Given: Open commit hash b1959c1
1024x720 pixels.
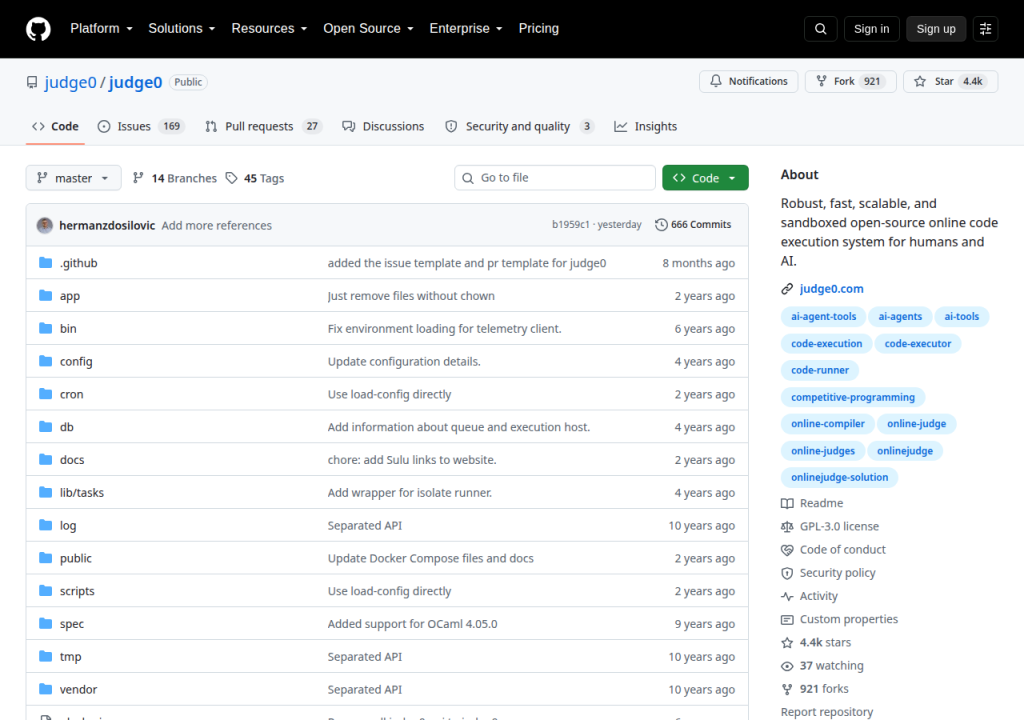Looking at the screenshot, I should click(570, 225).
